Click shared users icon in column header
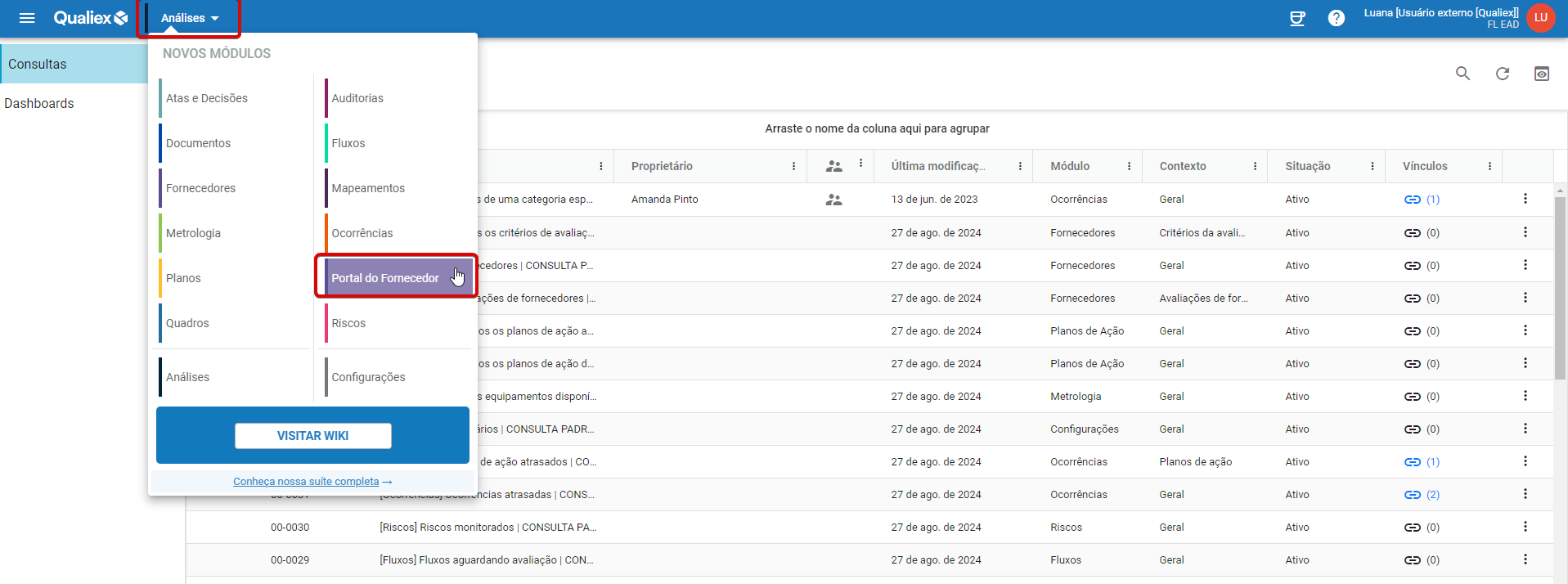 [834, 166]
